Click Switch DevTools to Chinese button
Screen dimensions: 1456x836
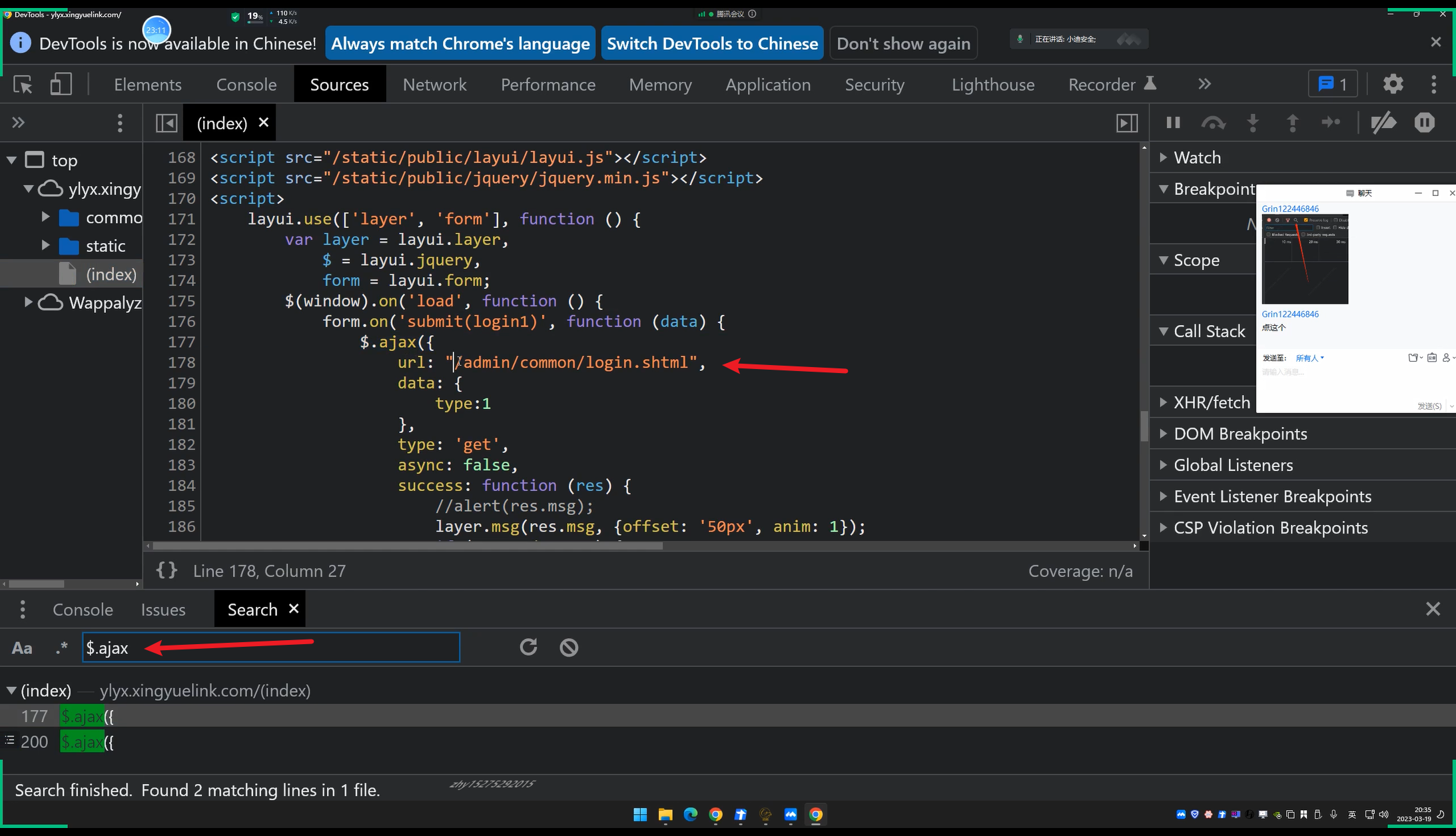(x=712, y=43)
